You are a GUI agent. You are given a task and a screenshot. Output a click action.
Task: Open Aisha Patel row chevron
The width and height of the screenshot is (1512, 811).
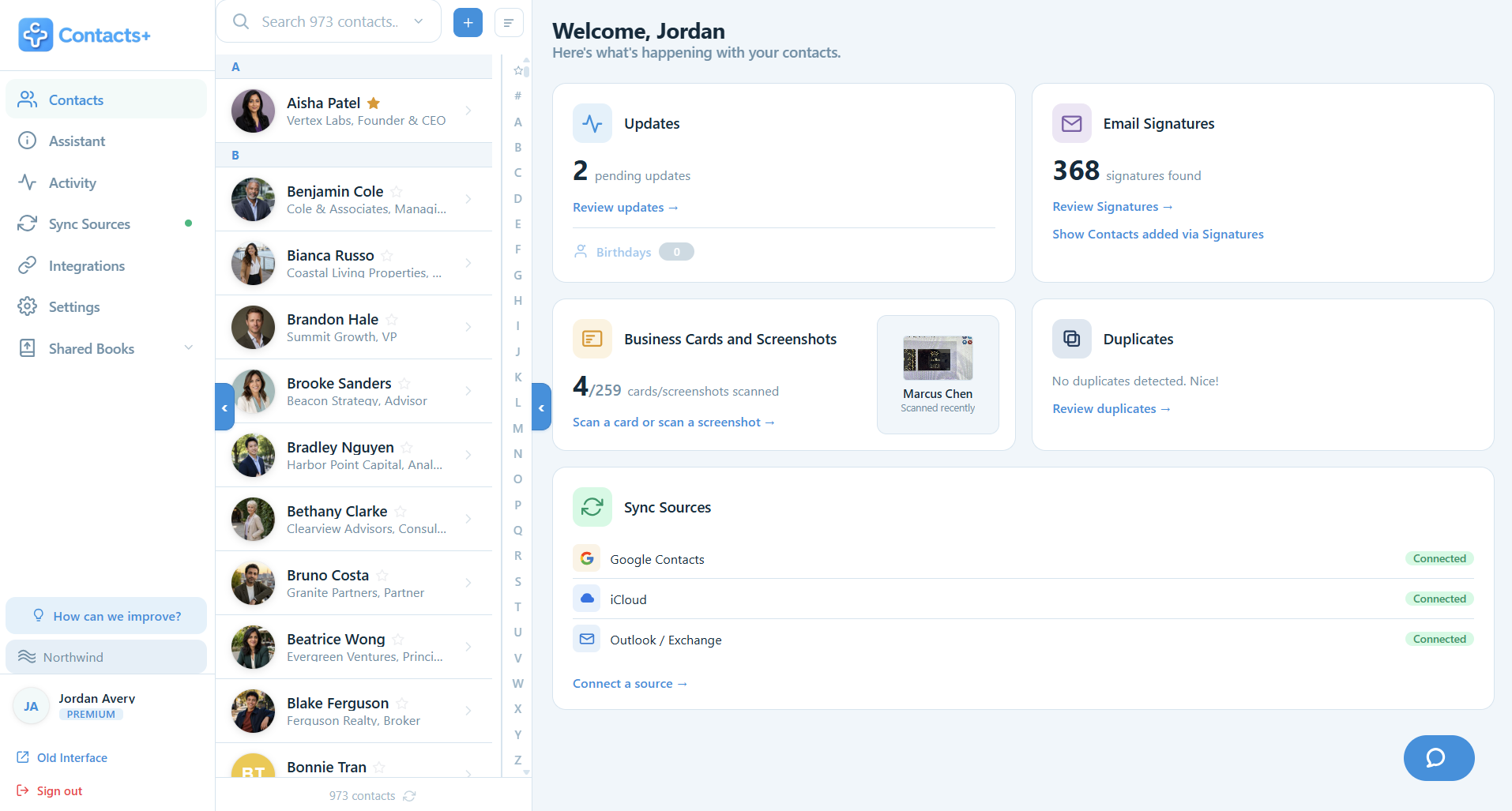click(x=468, y=111)
